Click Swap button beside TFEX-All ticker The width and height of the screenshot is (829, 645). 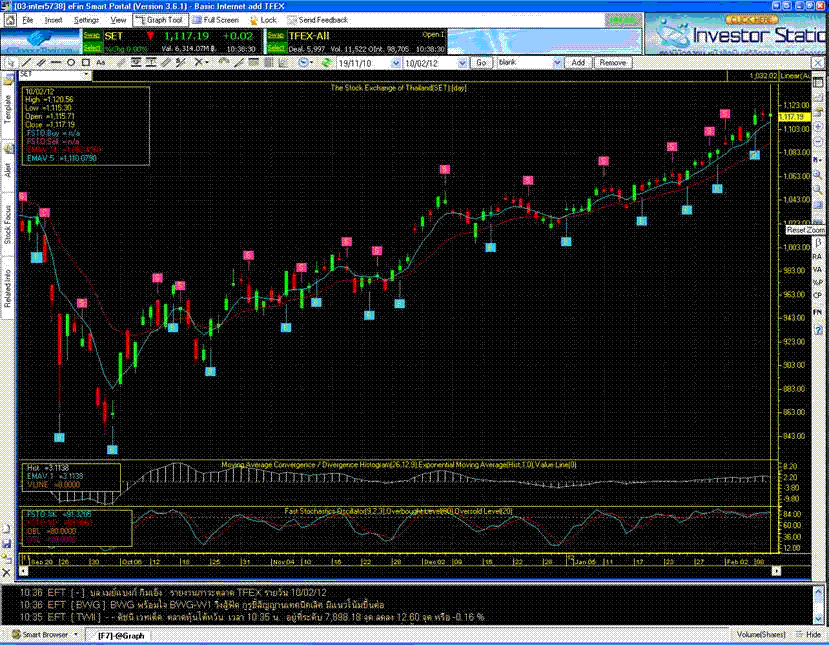(x=276, y=35)
